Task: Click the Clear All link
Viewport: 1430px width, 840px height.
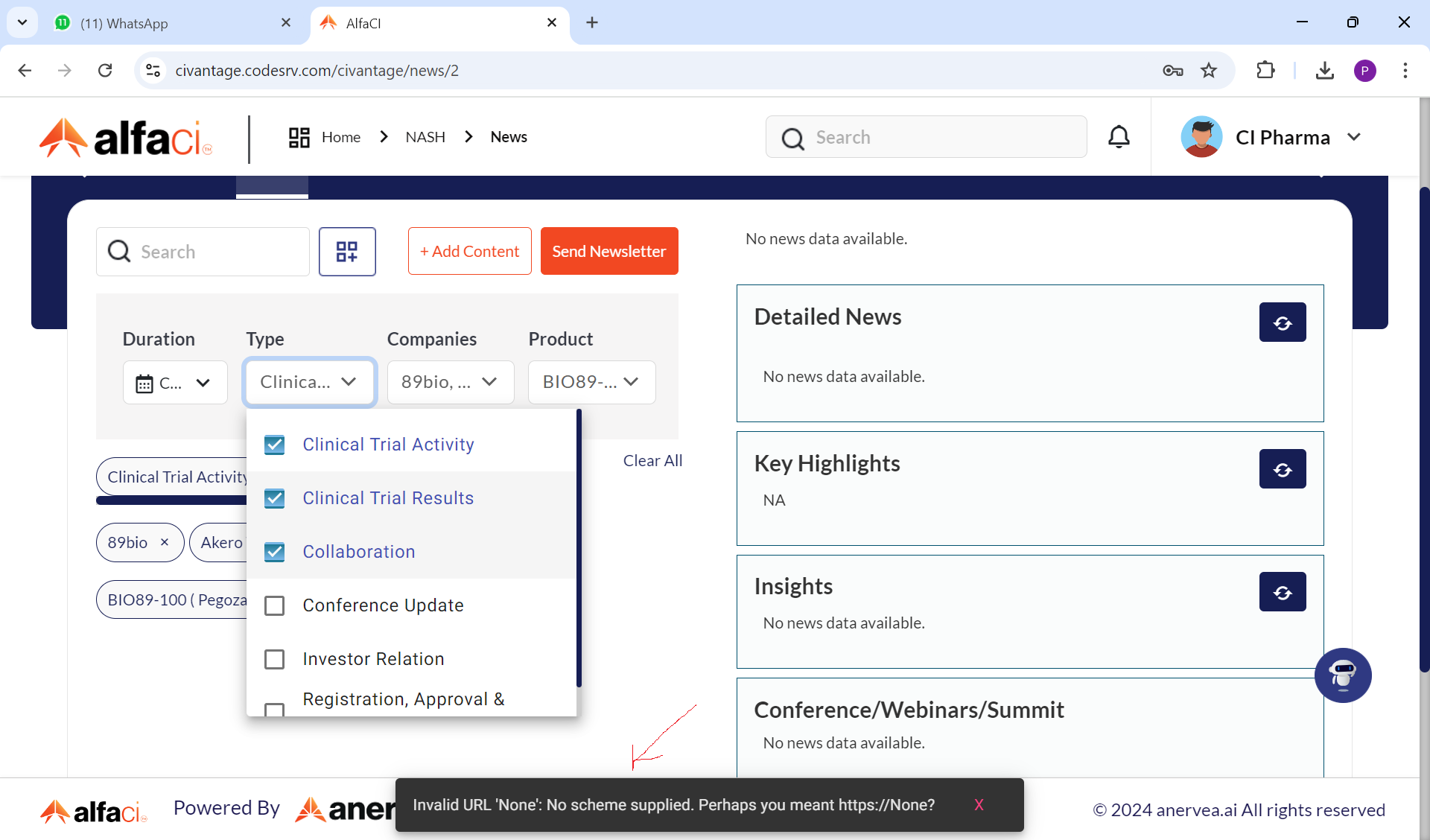Action: tap(652, 461)
